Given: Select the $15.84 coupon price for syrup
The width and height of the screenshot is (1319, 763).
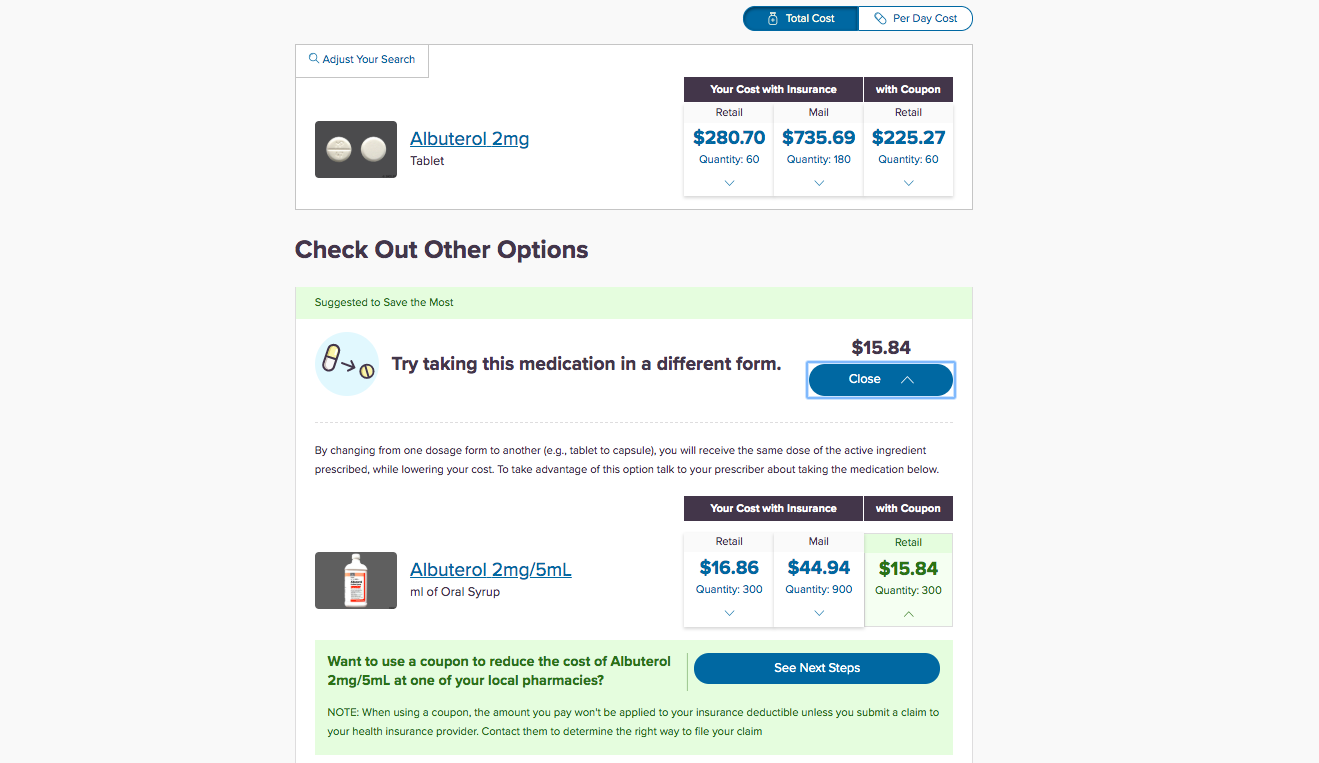Looking at the screenshot, I should pyautogui.click(x=908, y=569).
